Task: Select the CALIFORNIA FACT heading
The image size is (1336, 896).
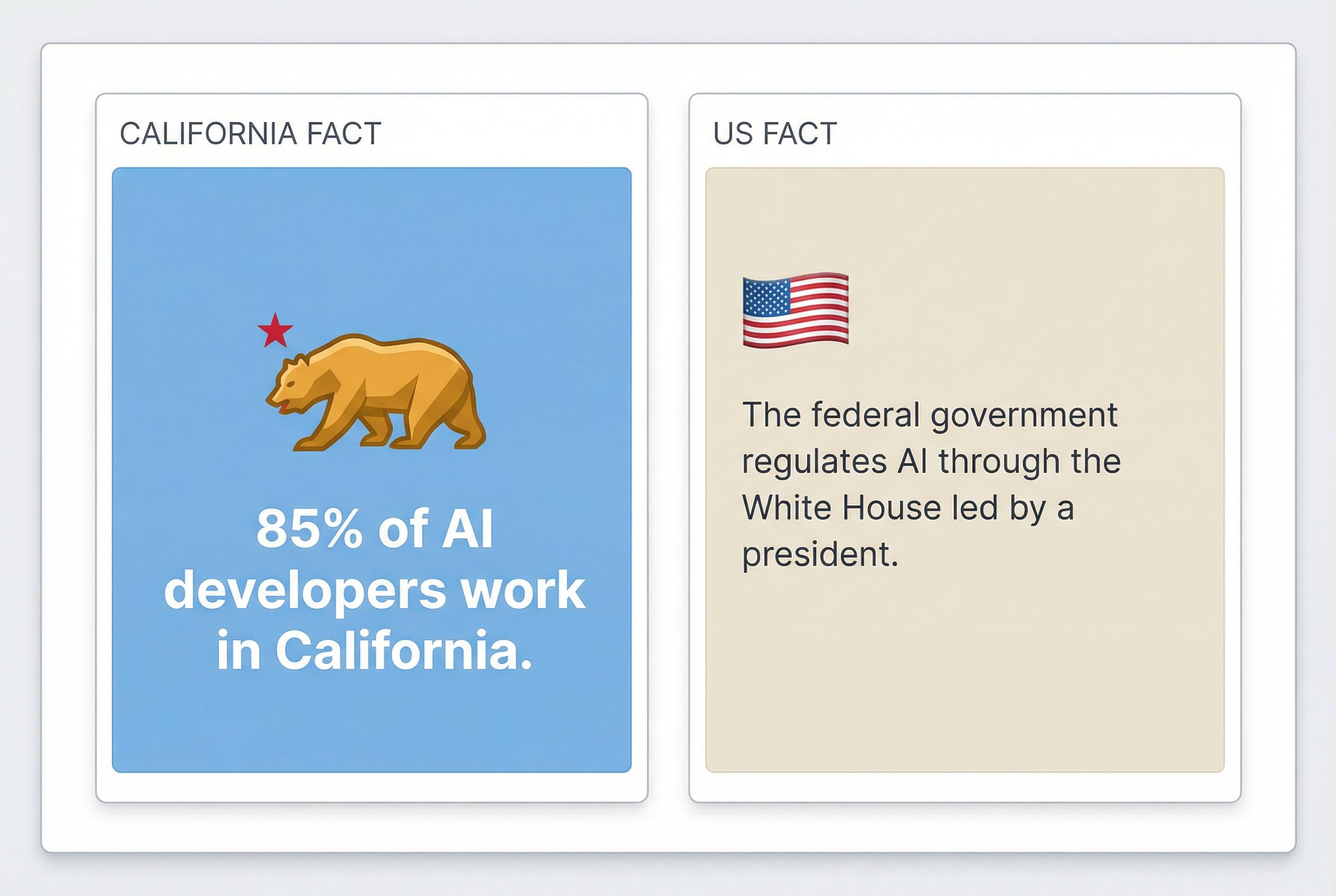Action: pos(250,134)
